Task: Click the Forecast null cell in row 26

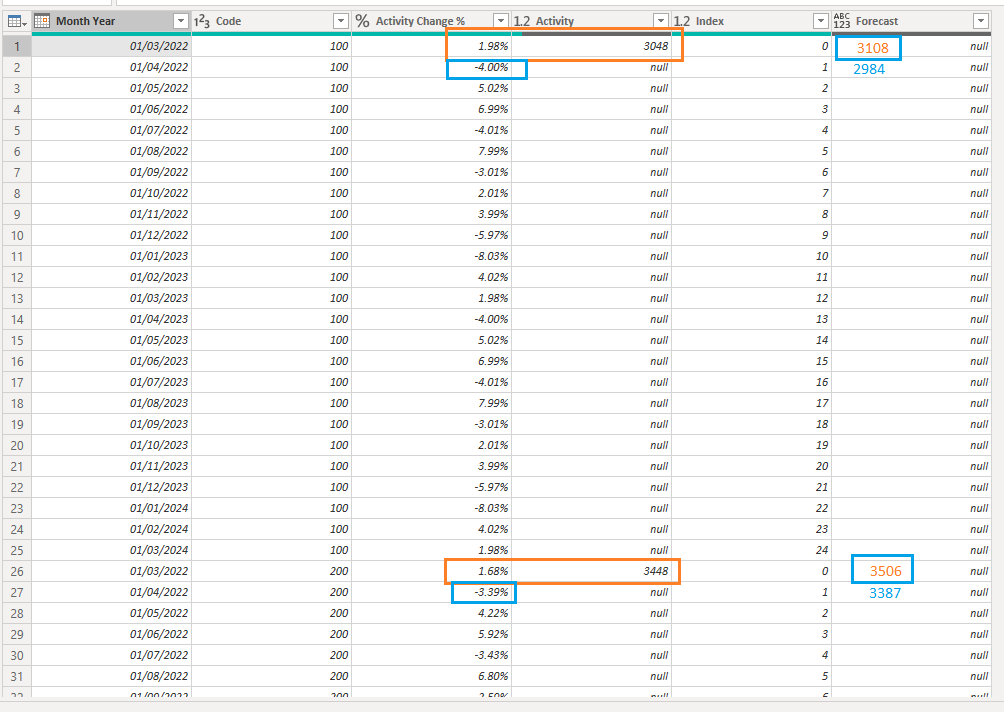Action: (912, 571)
